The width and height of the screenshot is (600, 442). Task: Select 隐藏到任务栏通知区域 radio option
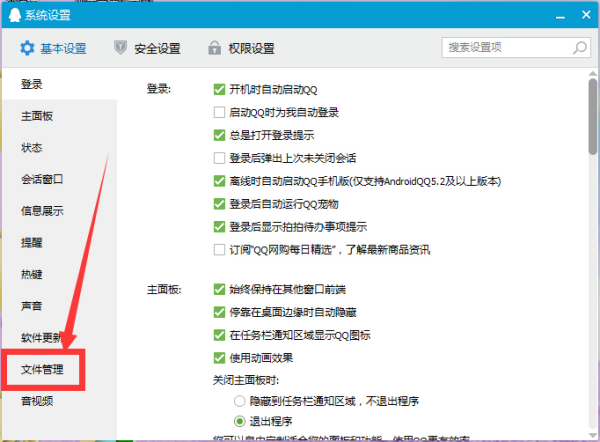(240, 401)
